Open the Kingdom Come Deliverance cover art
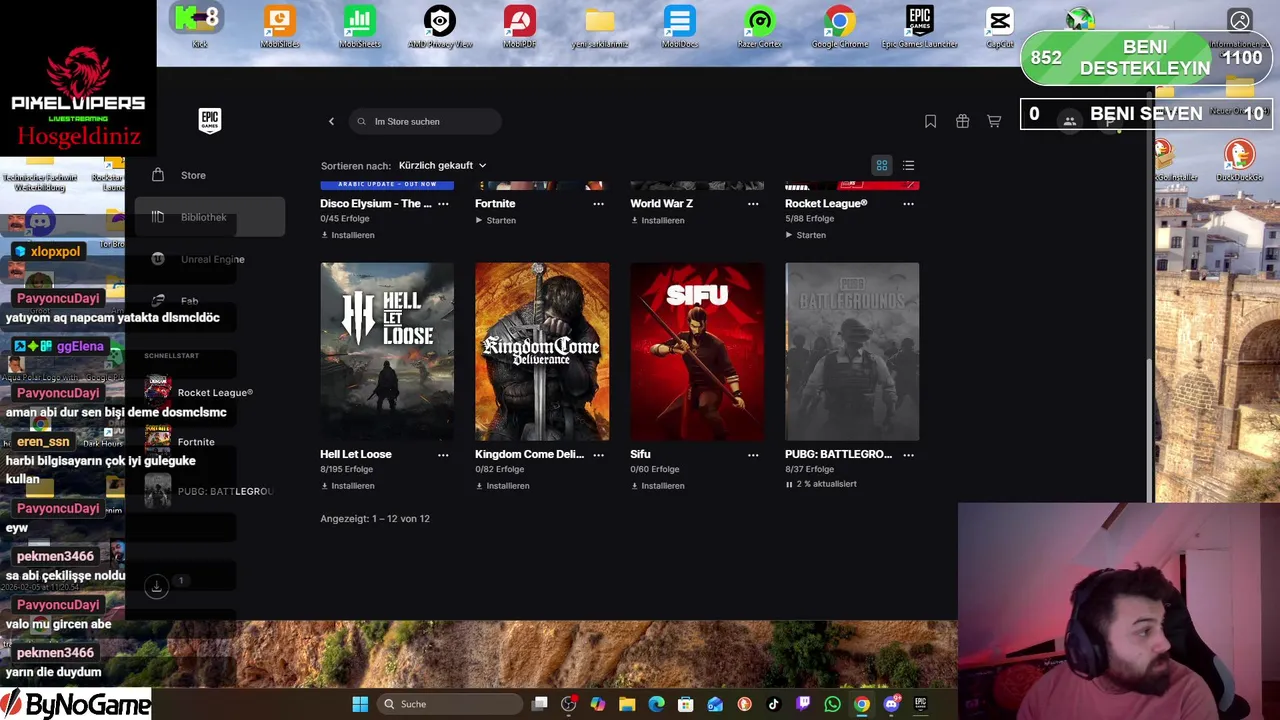 pyautogui.click(x=542, y=351)
